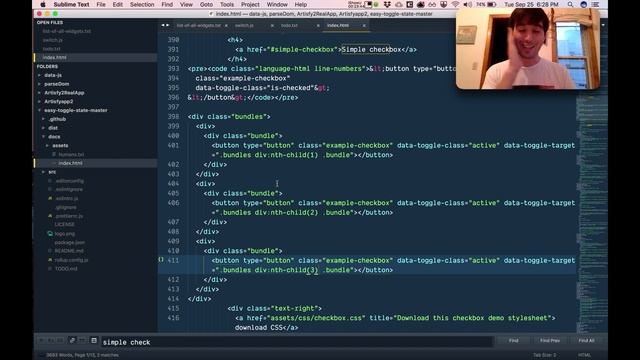
Task: Click the find input field
Action: click(x=296, y=342)
